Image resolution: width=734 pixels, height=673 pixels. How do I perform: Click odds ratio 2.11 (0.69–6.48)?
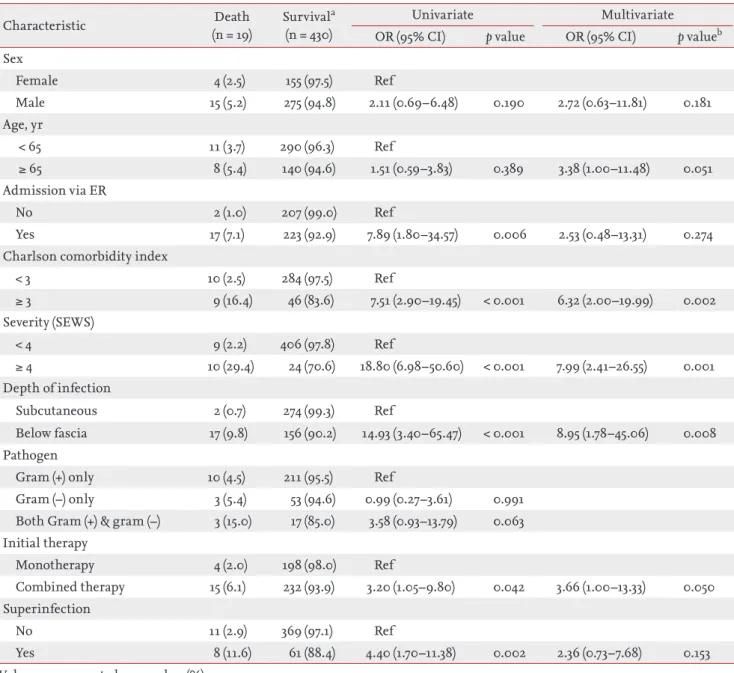pos(413,103)
